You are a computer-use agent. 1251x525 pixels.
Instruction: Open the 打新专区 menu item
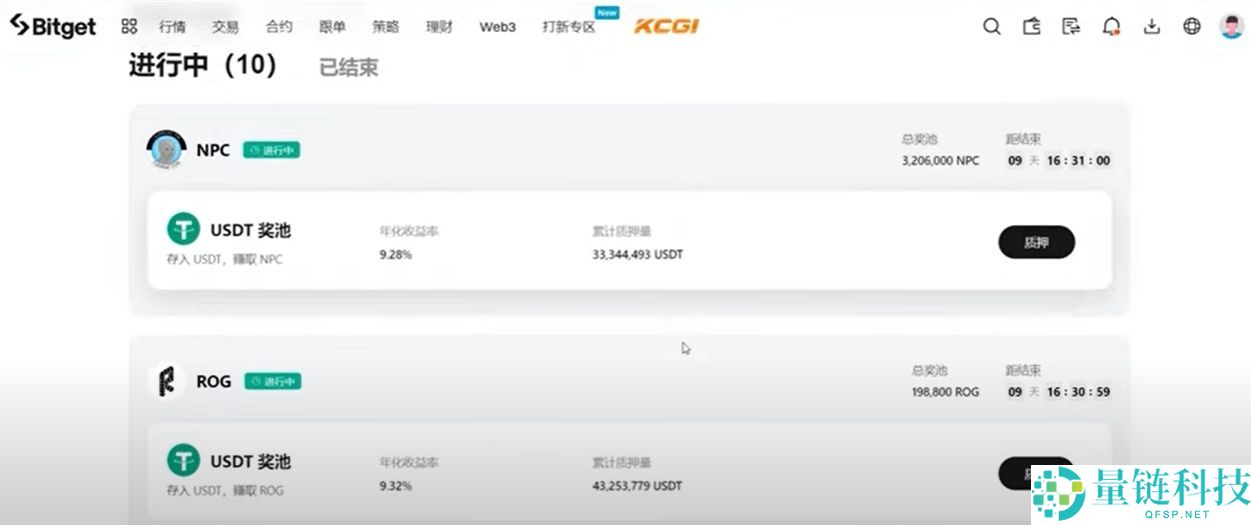click(x=569, y=27)
